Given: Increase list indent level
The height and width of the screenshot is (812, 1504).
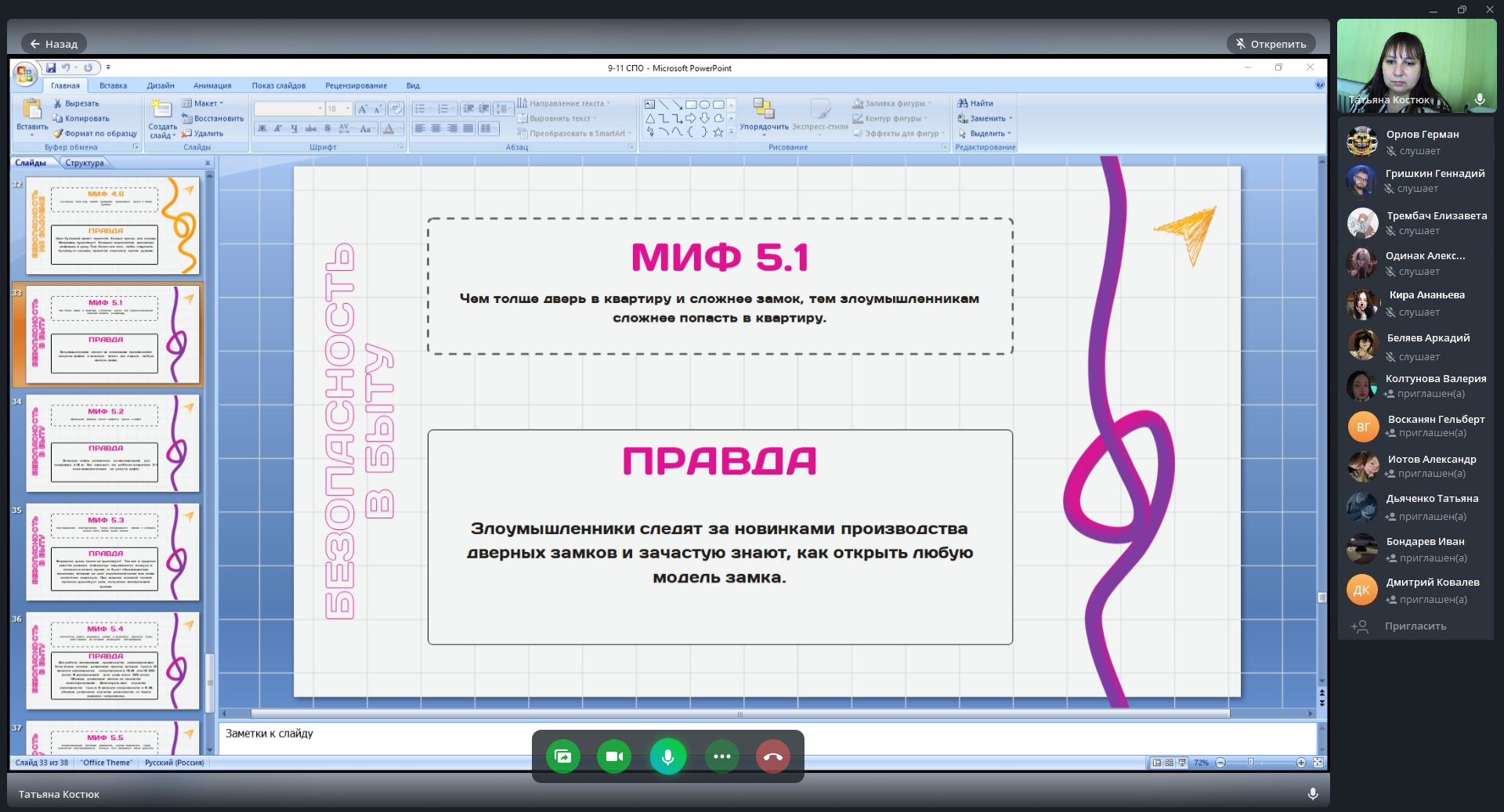Looking at the screenshot, I should pos(483,109).
